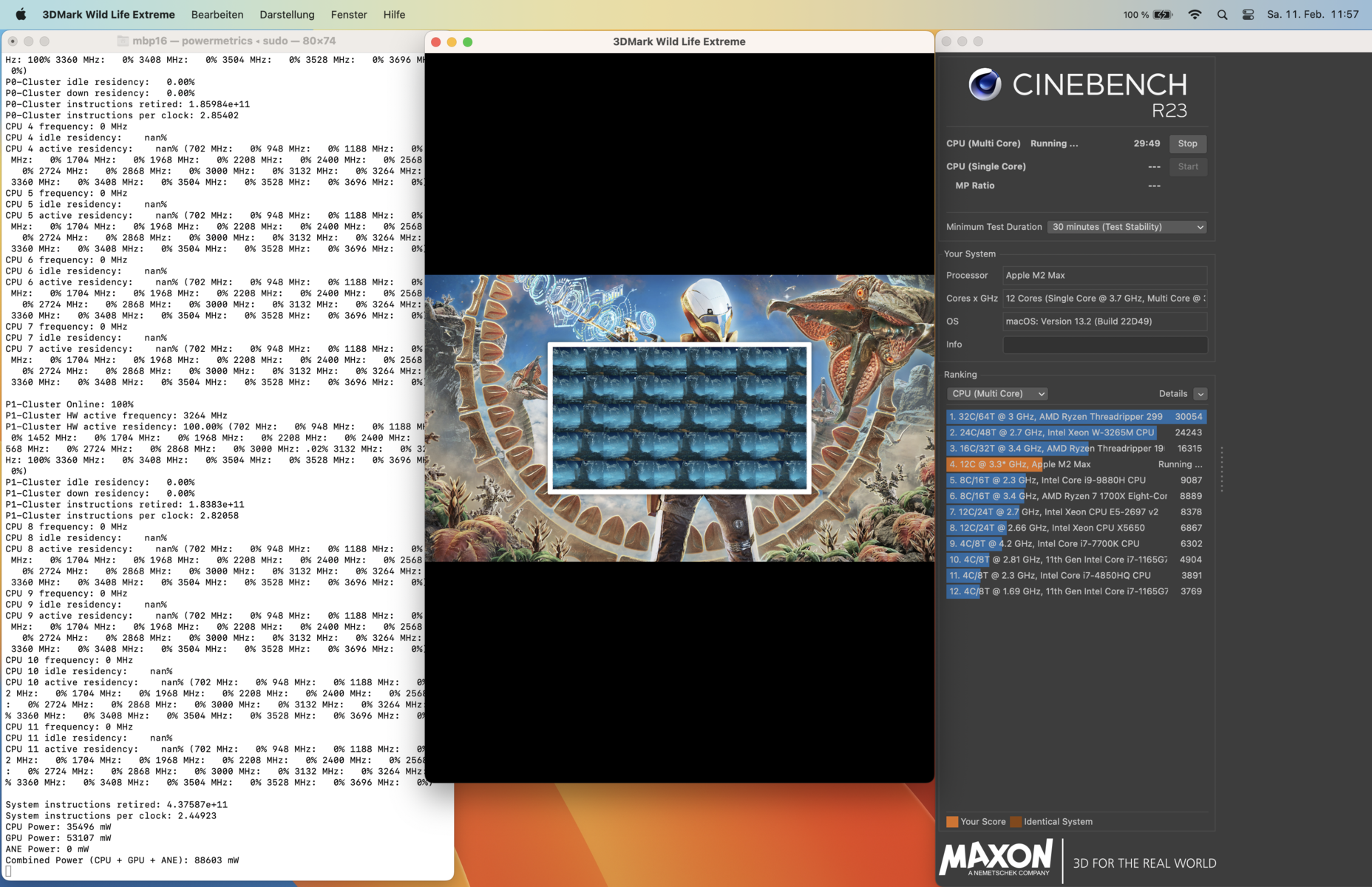This screenshot has width=1372, height=887.
Task: Open the Bearbeiten menu
Action: (x=217, y=14)
